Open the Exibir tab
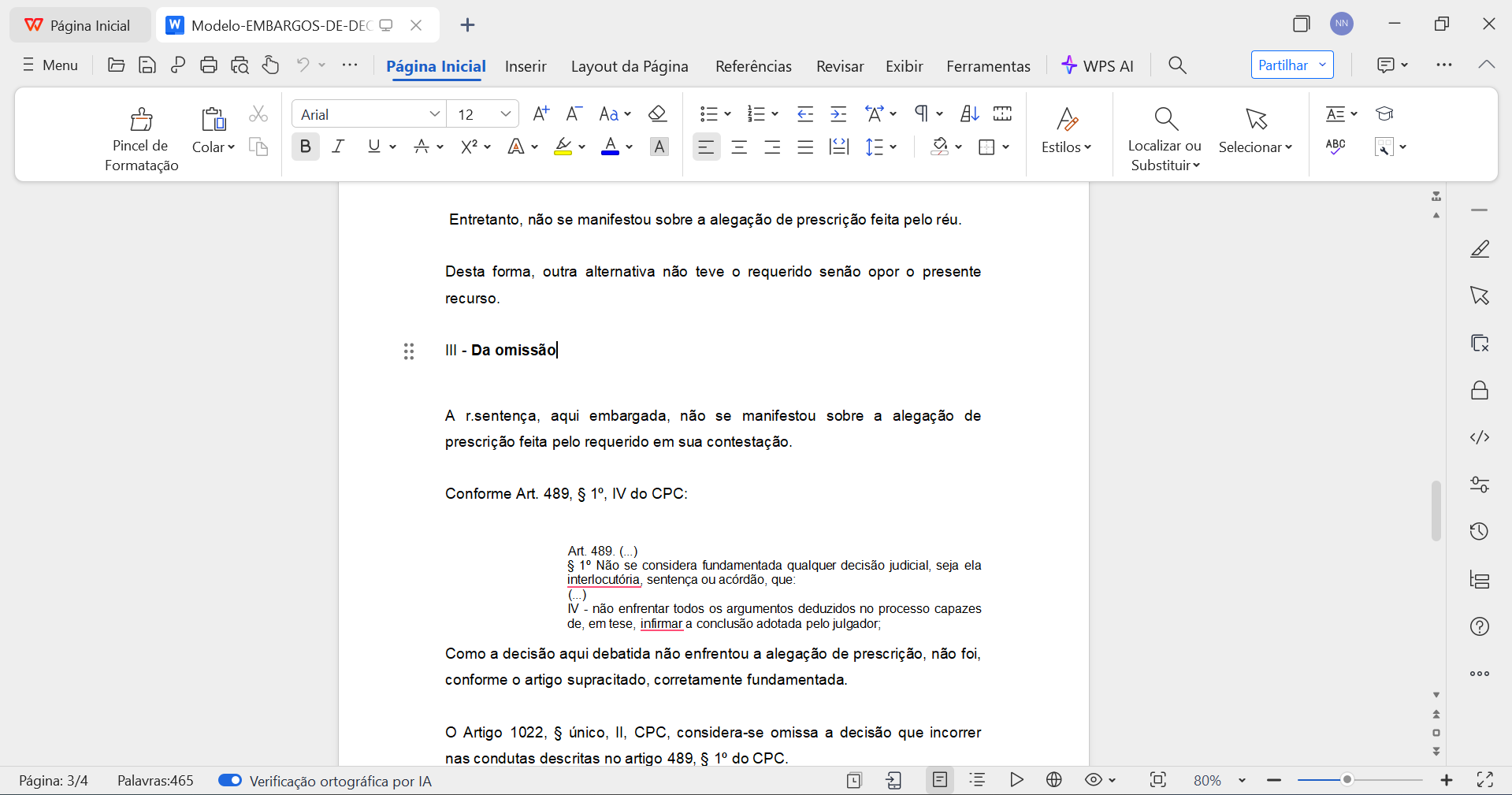1512x795 pixels. (x=904, y=66)
